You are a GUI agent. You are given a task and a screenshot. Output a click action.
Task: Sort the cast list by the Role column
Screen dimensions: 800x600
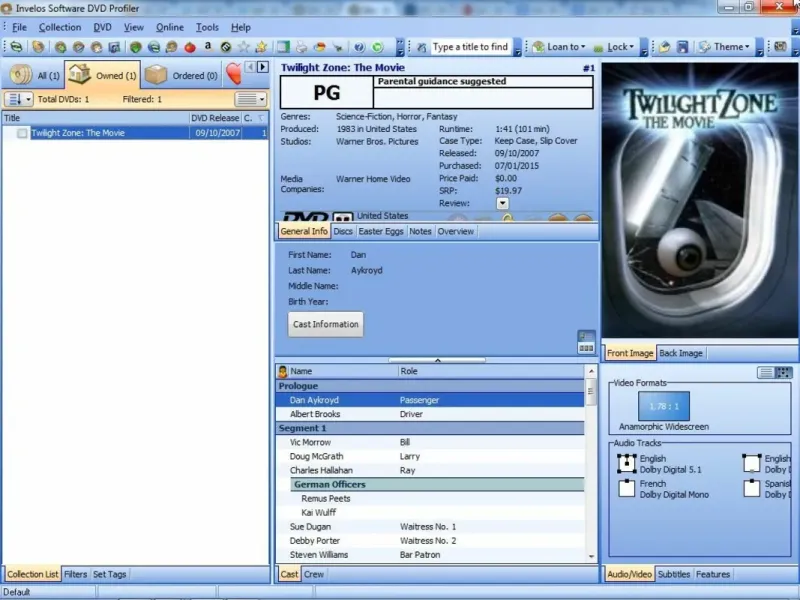[x=491, y=371]
